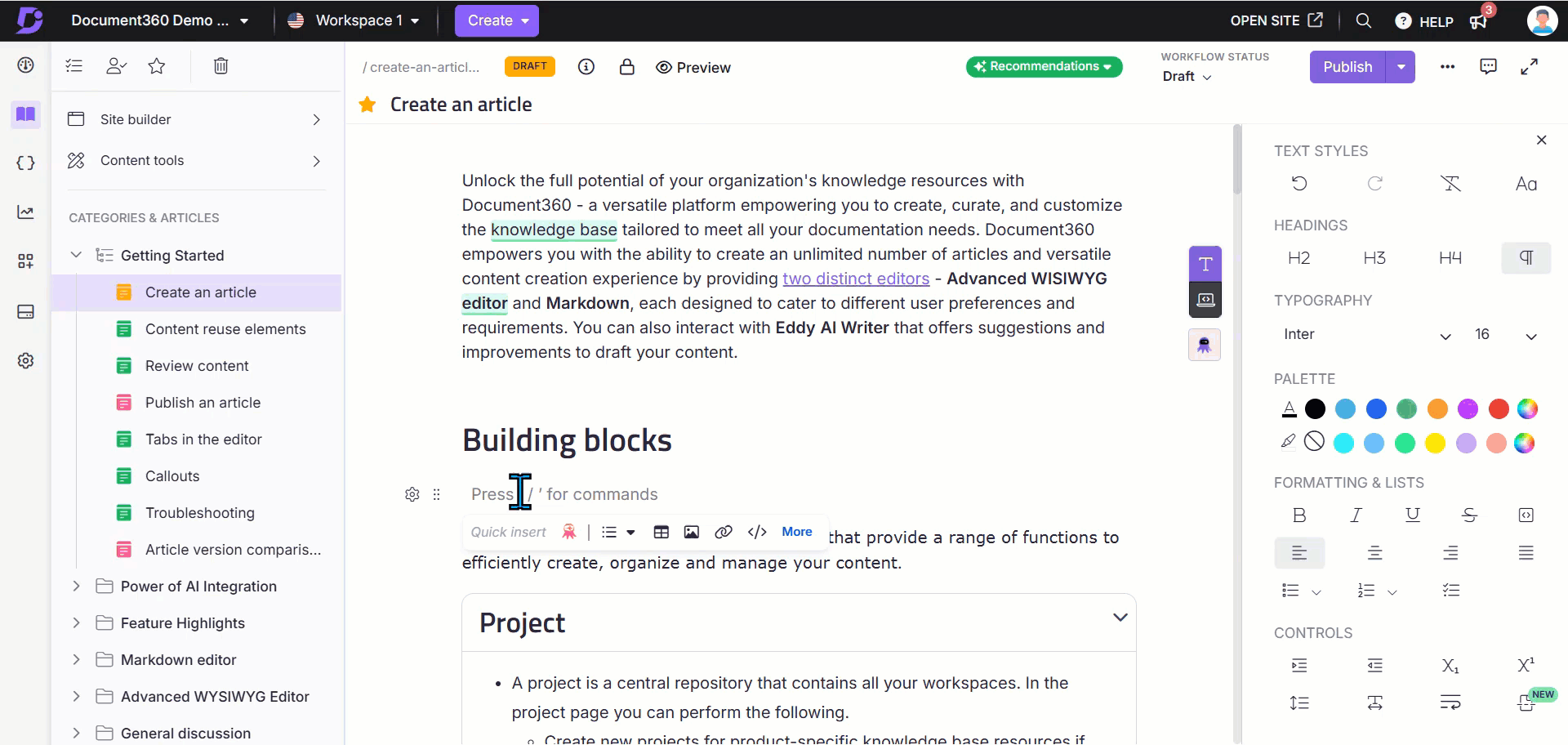Click the Undo arrow in Text Styles

click(x=1299, y=184)
